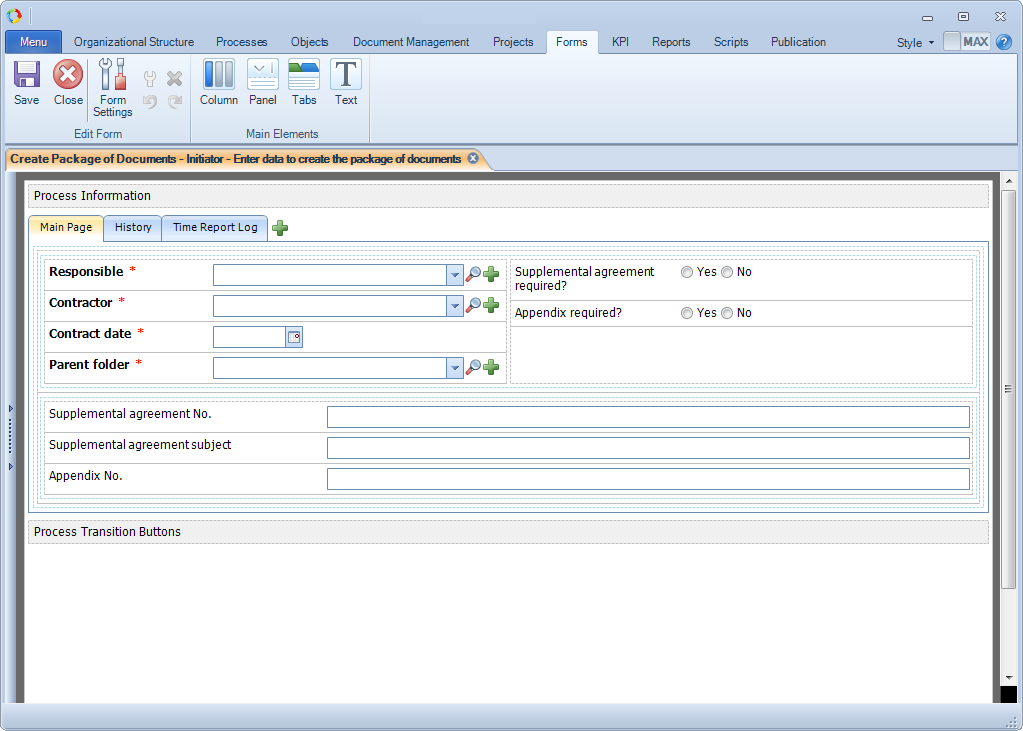Expand left side panel upper arrow

pyautogui.click(x=11, y=409)
